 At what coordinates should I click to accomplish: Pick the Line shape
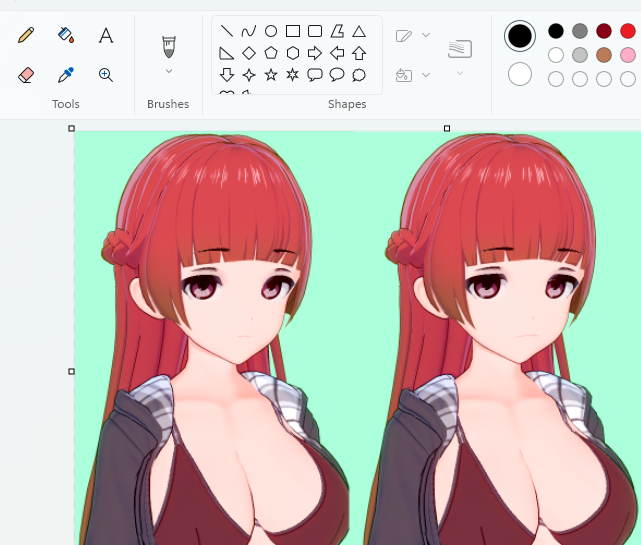click(x=226, y=31)
